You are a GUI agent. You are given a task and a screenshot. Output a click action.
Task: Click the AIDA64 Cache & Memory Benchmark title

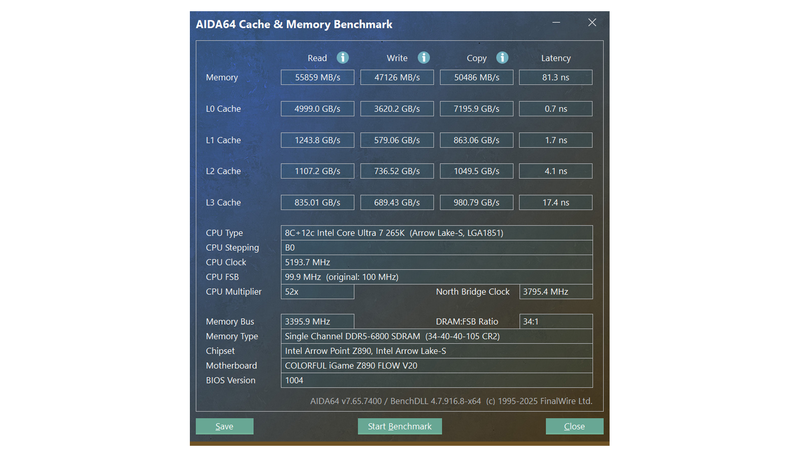coord(294,24)
